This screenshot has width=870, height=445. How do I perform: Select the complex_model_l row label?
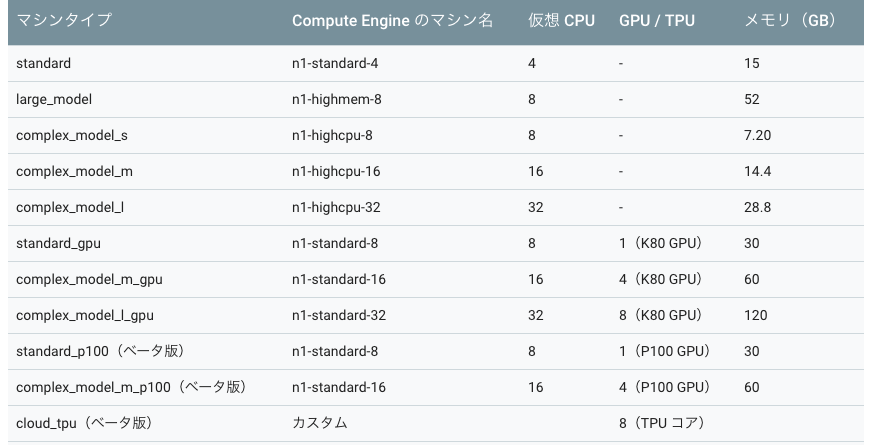71,207
